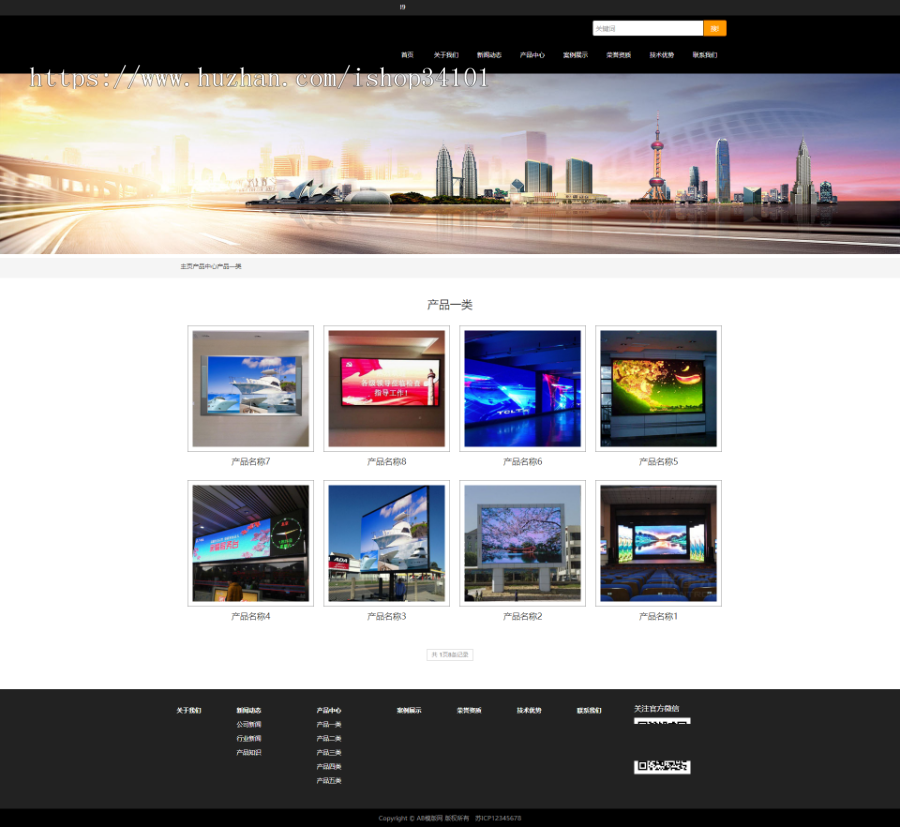The image size is (900, 827).
Task: Click the 关键词 search input field
Action: click(x=647, y=28)
